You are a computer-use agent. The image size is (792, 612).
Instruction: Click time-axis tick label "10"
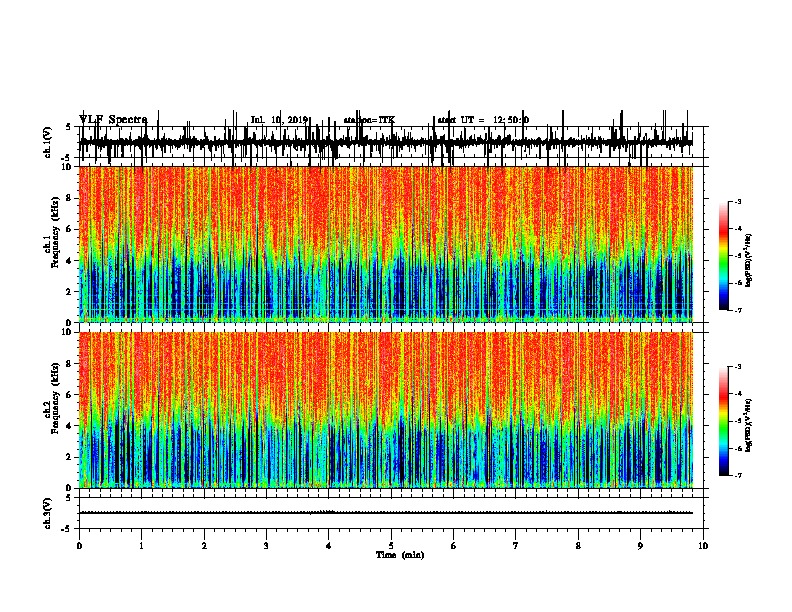[703, 546]
